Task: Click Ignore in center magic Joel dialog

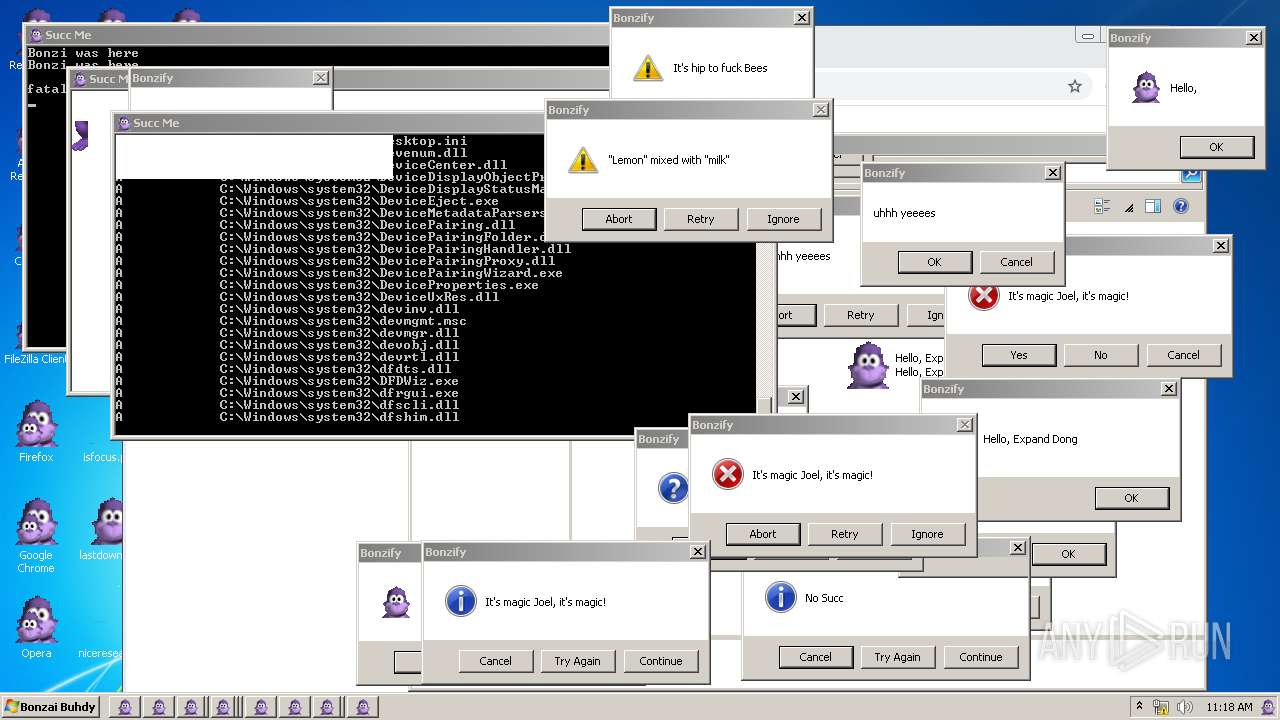Action: (927, 534)
